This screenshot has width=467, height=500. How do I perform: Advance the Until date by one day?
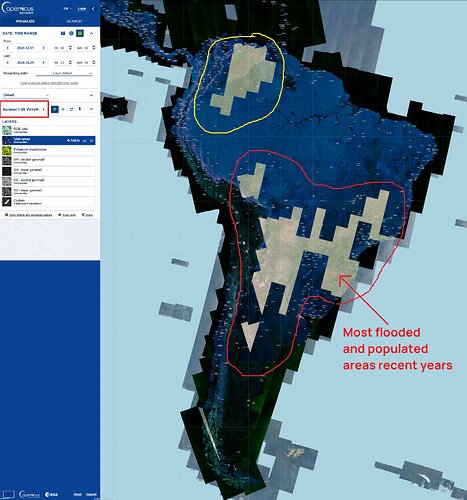point(43,62)
